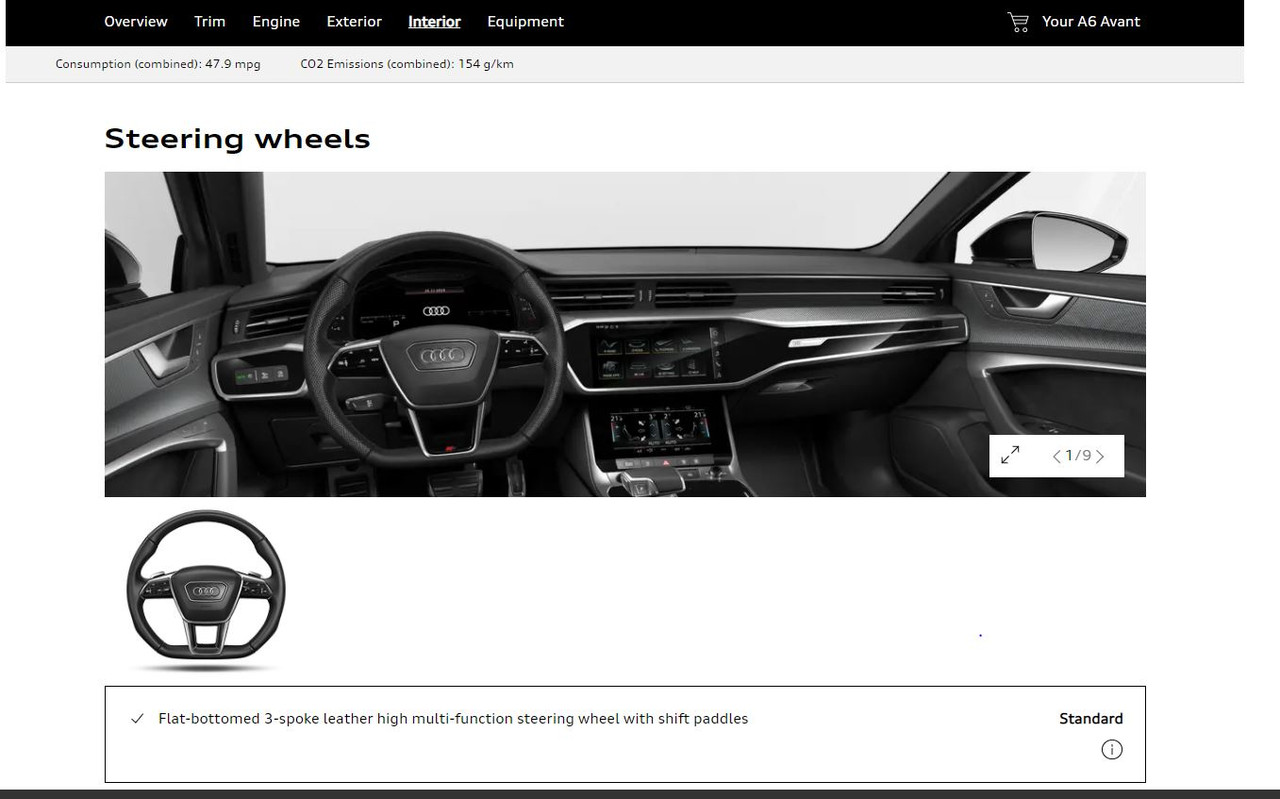Open Your A6 Avant summary
The height and width of the screenshot is (799, 1280).
pos(1091,21)
